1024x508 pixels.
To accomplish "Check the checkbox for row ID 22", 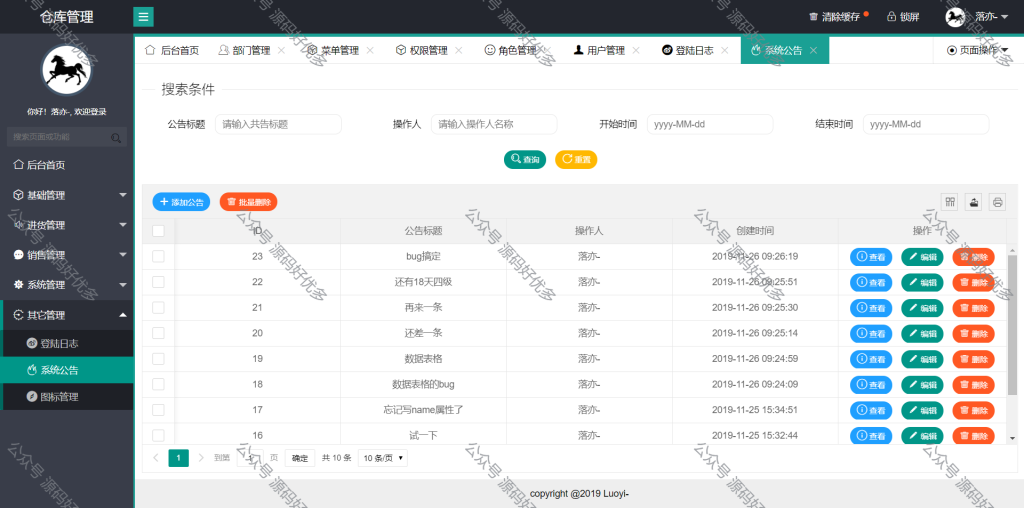I will (158, 282).
